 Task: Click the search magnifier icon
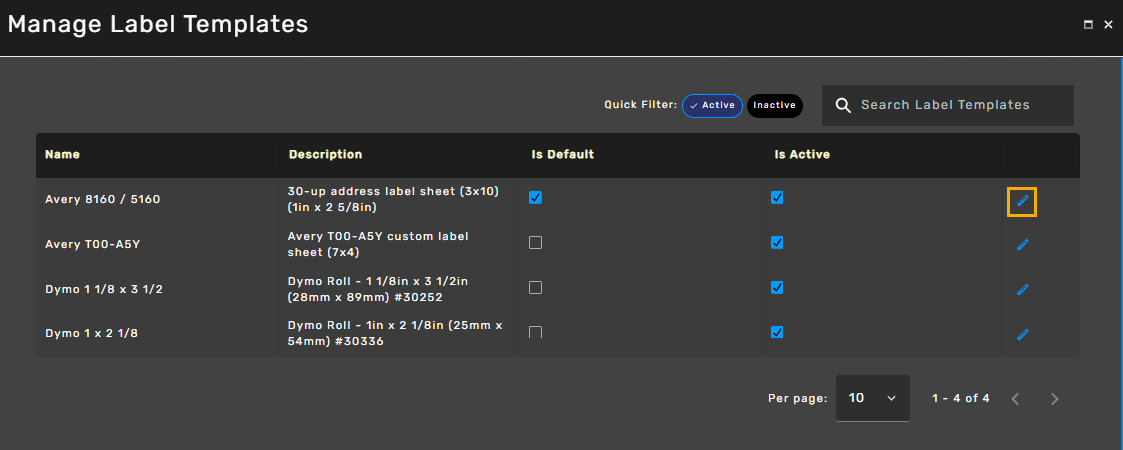pyautogui.click(x=844, y=105)
